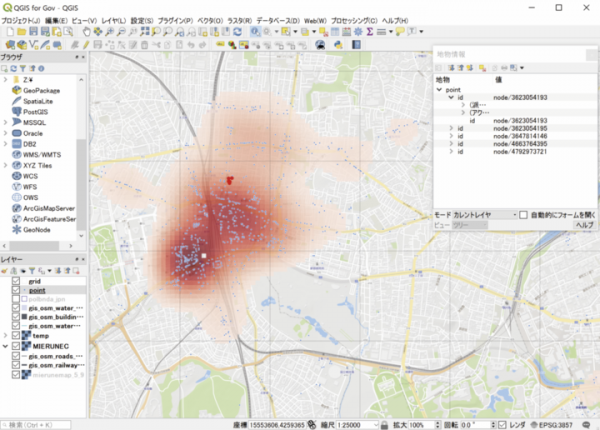Hide the gis_osm_buildin layer
The image size is (600, 430).
(16, 317)
